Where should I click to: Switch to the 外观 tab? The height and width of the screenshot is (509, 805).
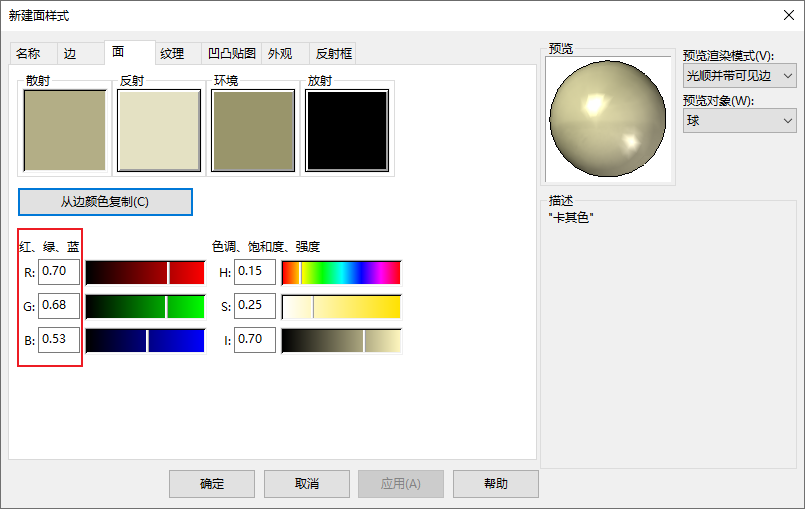coord(285,53)
